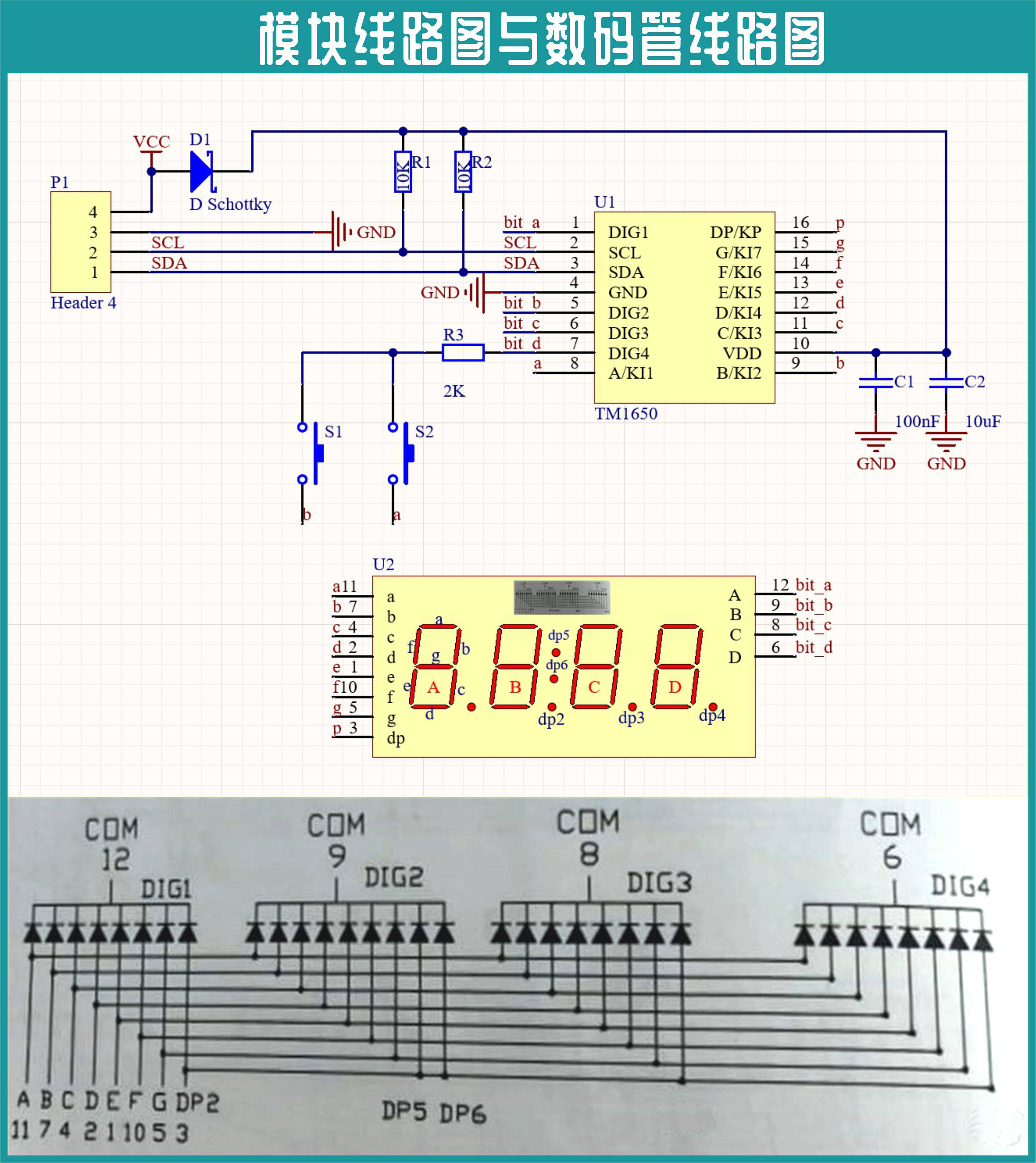Select the S1 push button switch

316,453
